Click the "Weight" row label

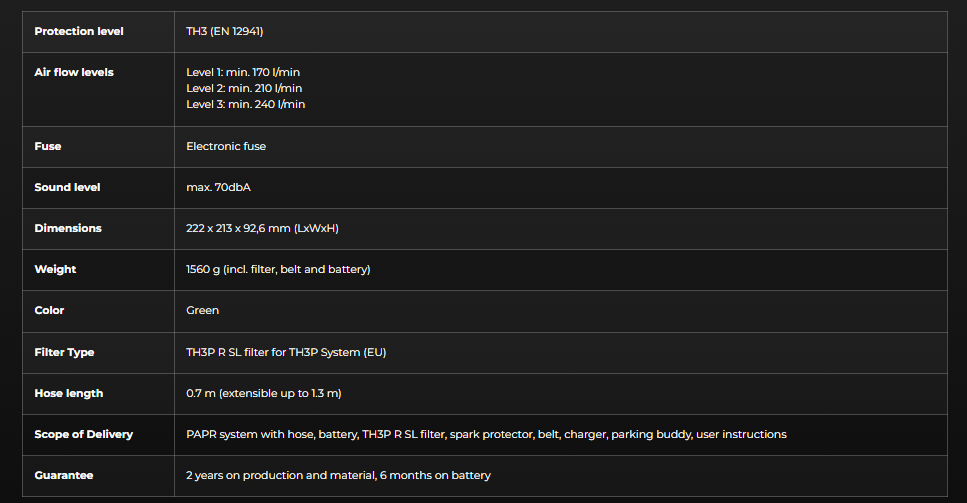click(55, 269)
